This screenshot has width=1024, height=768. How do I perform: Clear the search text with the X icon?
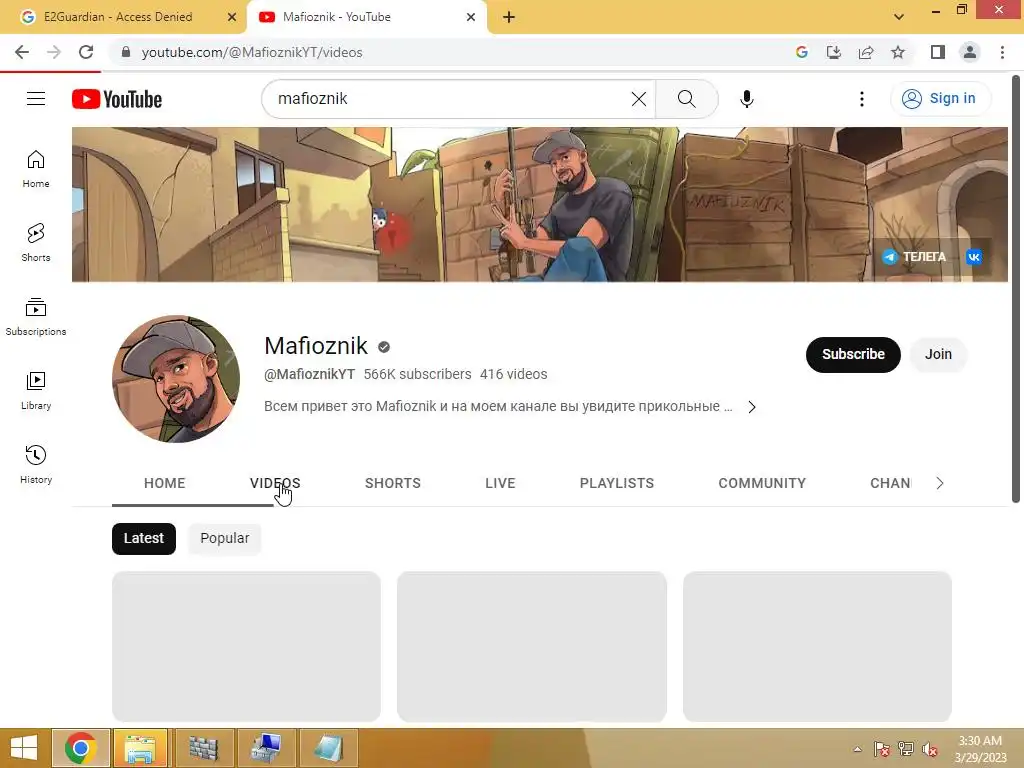(x=639, y=99)
